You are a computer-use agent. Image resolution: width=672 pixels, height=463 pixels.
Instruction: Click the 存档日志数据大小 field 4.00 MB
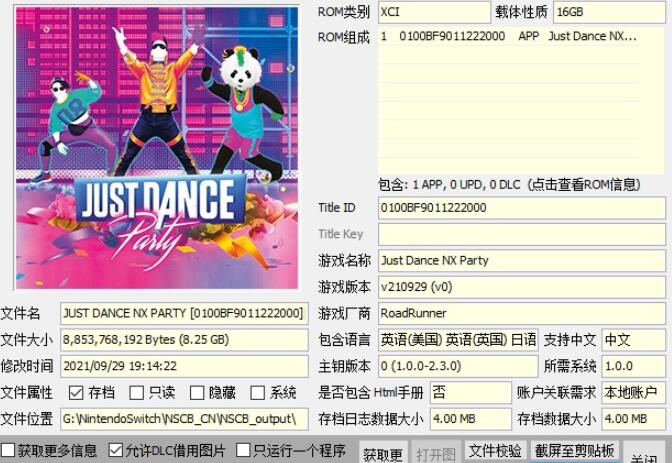[471, 419]
